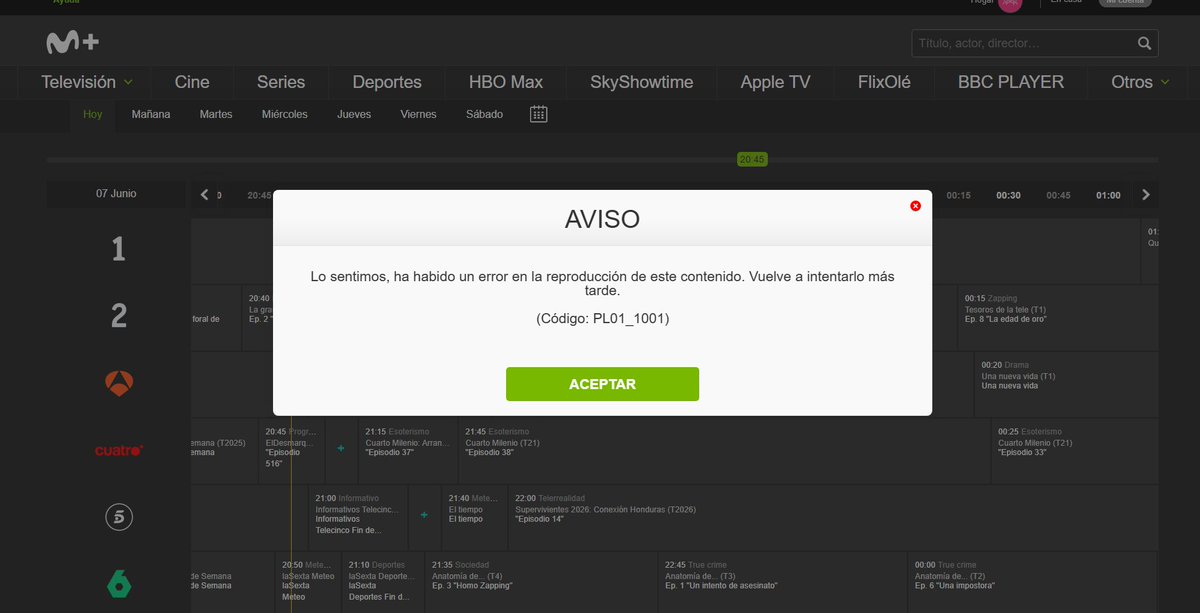1200x613 pixels.
Task: Click the error code PL01_1001 text
Action: coord(602,319)
